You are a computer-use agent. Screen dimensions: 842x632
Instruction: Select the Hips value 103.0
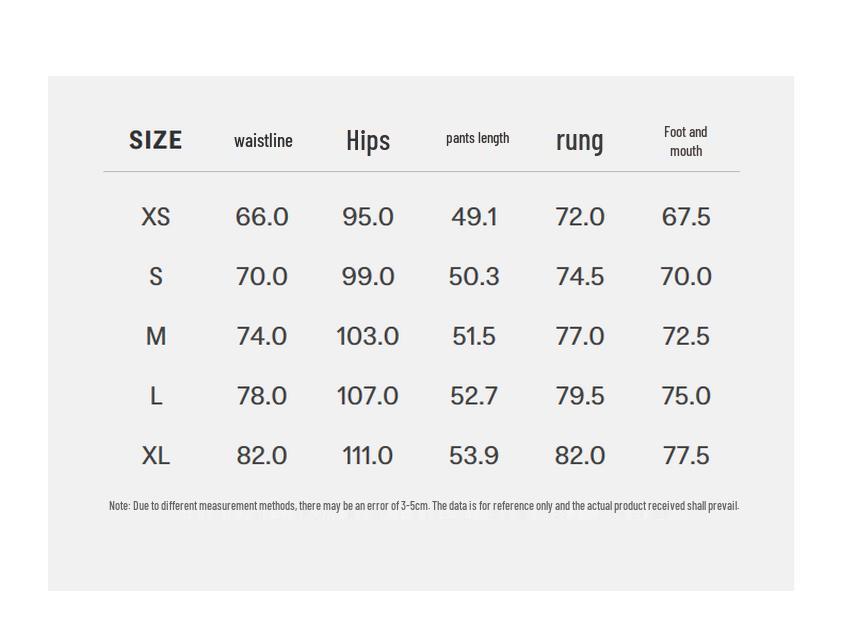(367, 337)
